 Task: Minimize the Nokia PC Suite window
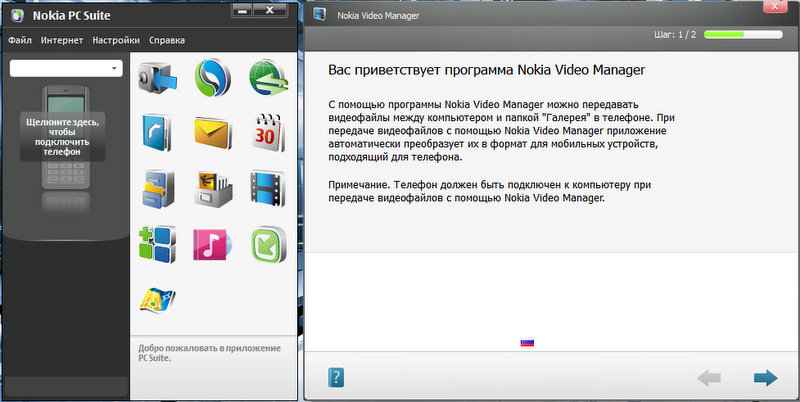243,11
